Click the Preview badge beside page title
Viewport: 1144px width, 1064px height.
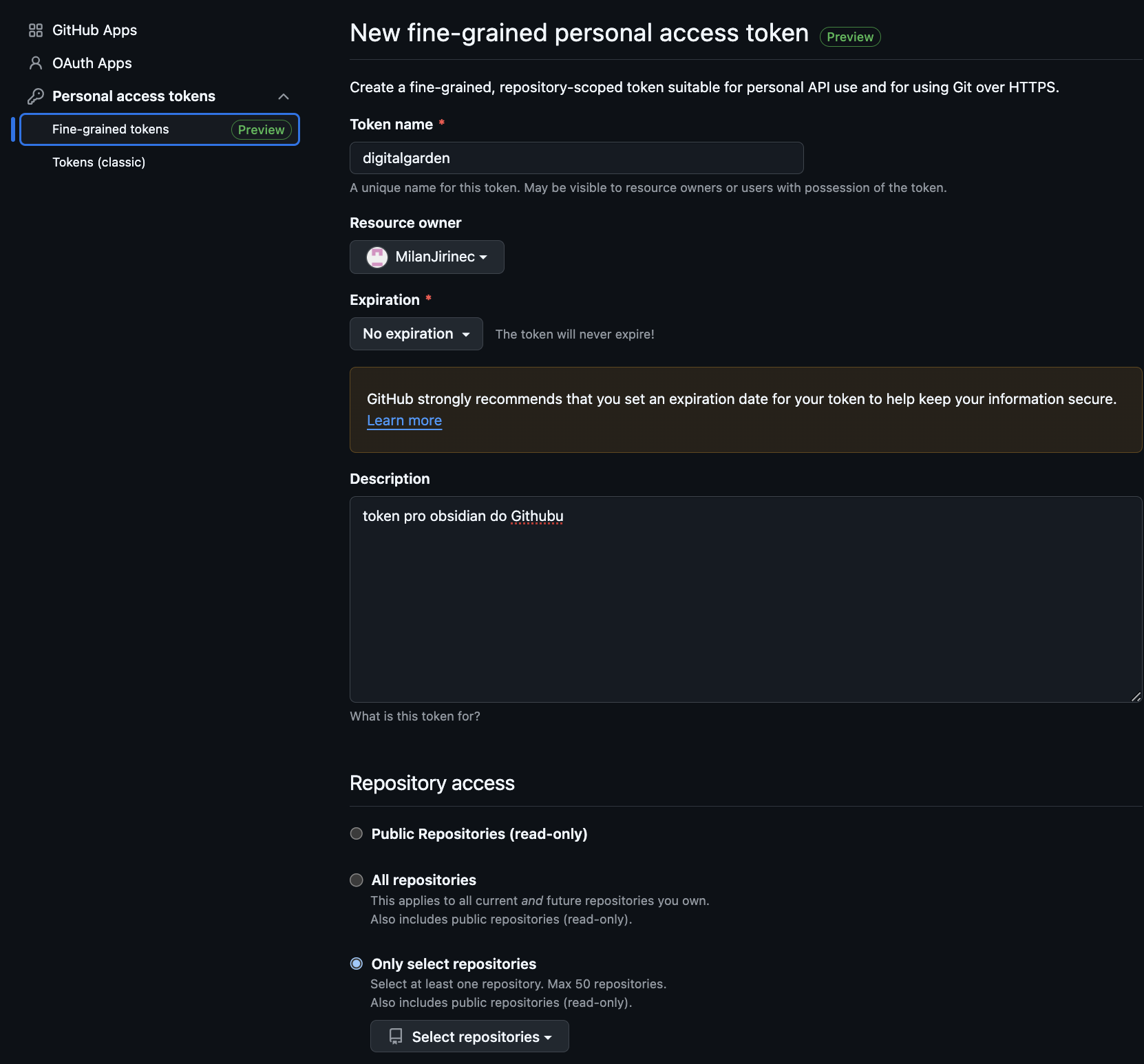click(x=850, y=36)
